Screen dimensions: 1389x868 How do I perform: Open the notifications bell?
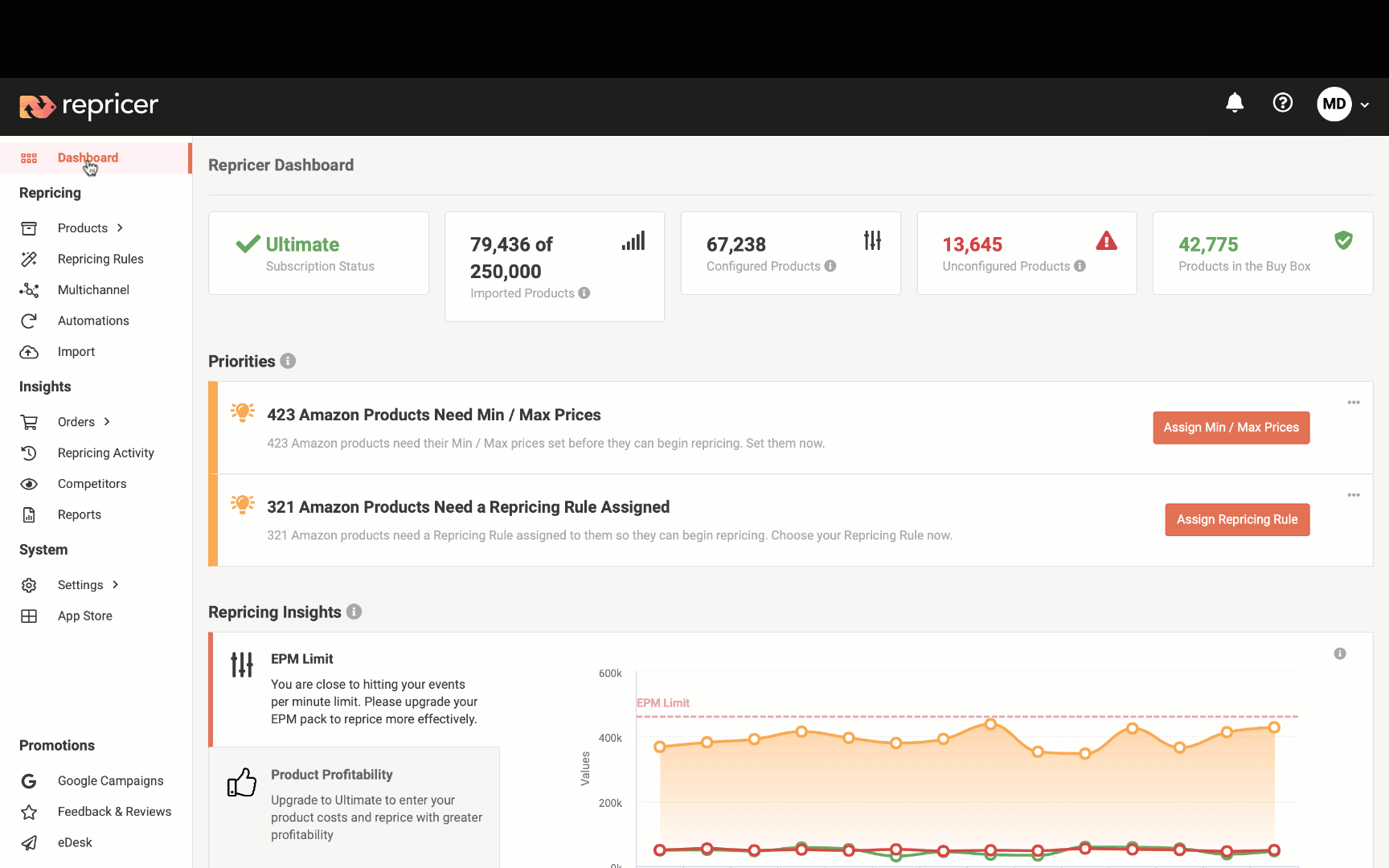coord(1235,103)
